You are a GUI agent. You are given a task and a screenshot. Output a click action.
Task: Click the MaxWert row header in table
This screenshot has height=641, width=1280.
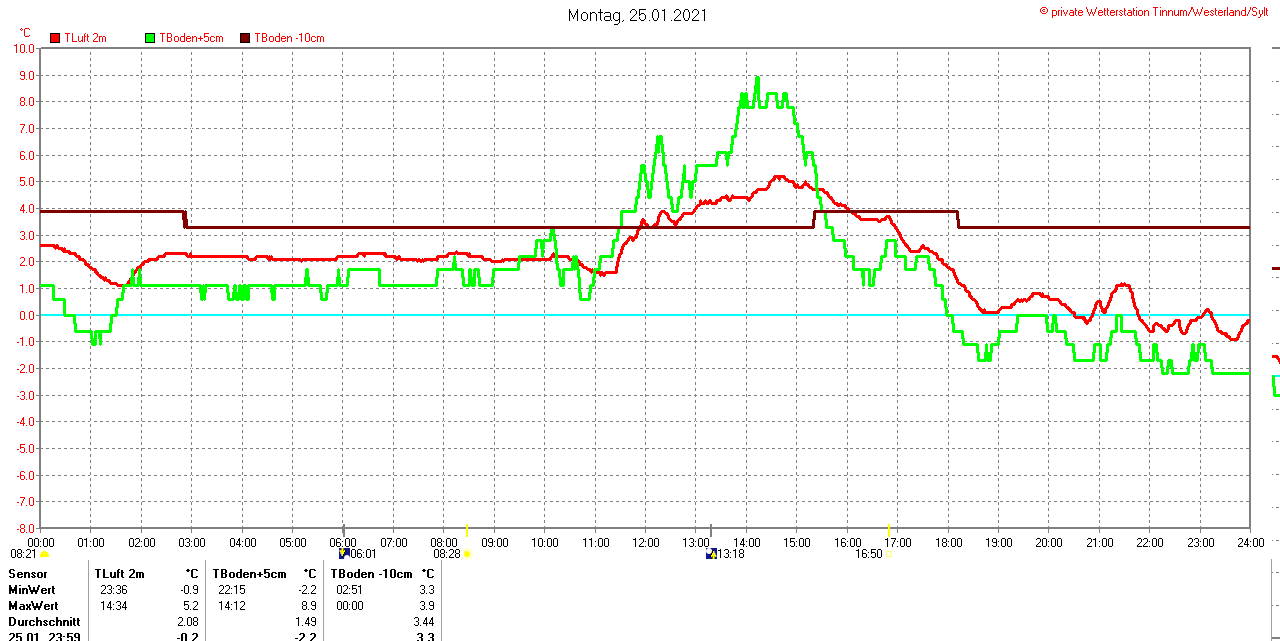tap(34, 606)
